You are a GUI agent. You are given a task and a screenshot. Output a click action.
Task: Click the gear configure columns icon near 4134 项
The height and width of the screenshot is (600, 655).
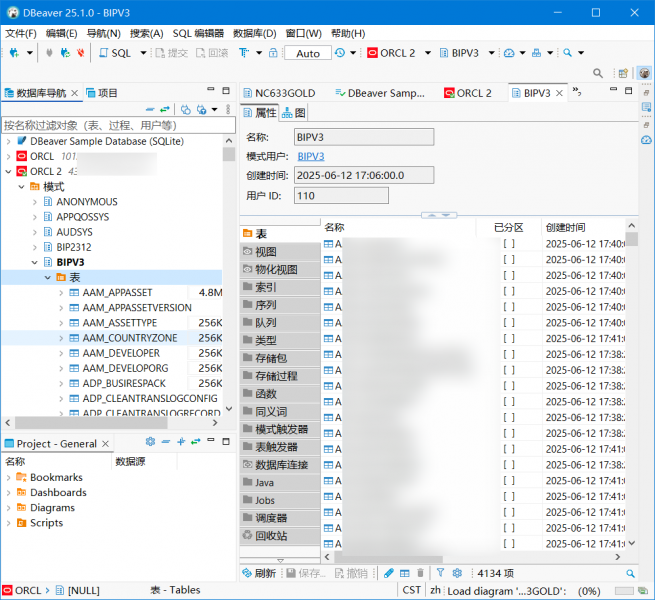pyautogui.click(x=457, y=573)
